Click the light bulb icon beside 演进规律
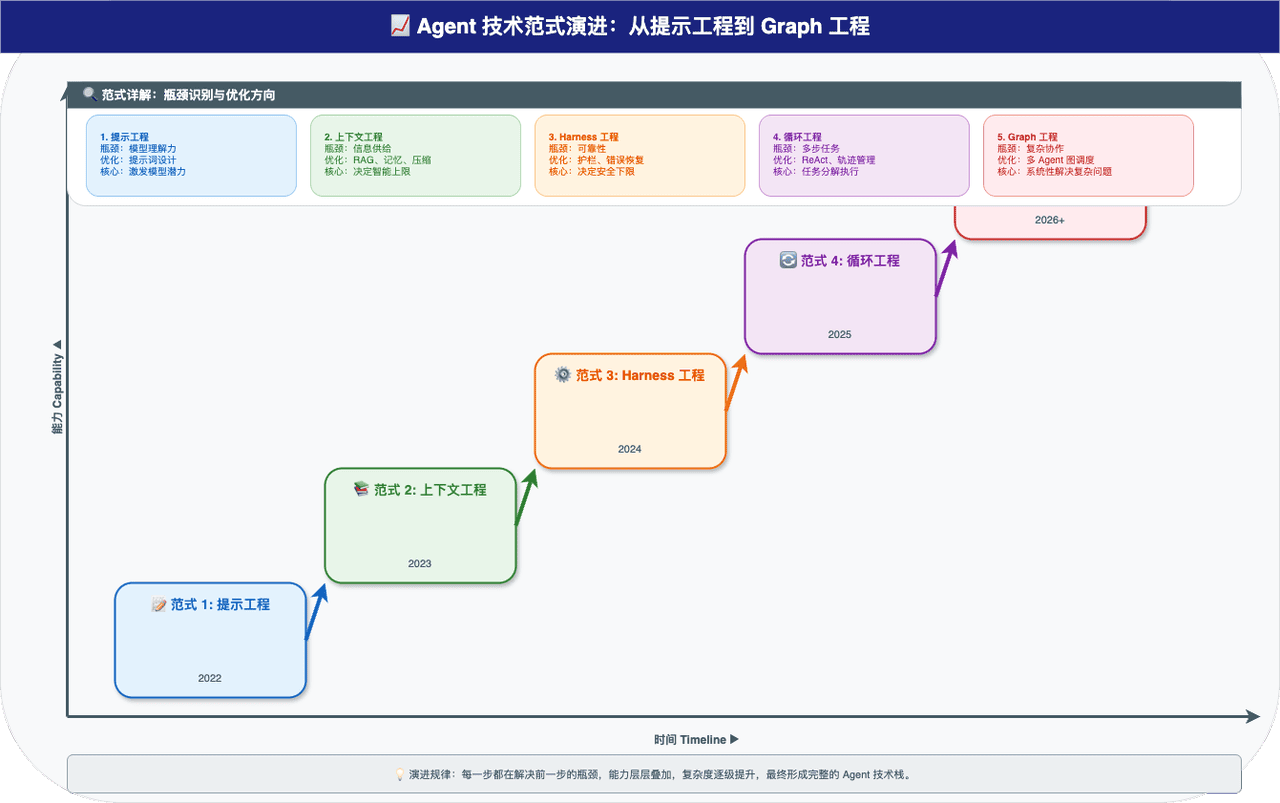Viewport: 1280px width, 803px height. tap(400, 775)
